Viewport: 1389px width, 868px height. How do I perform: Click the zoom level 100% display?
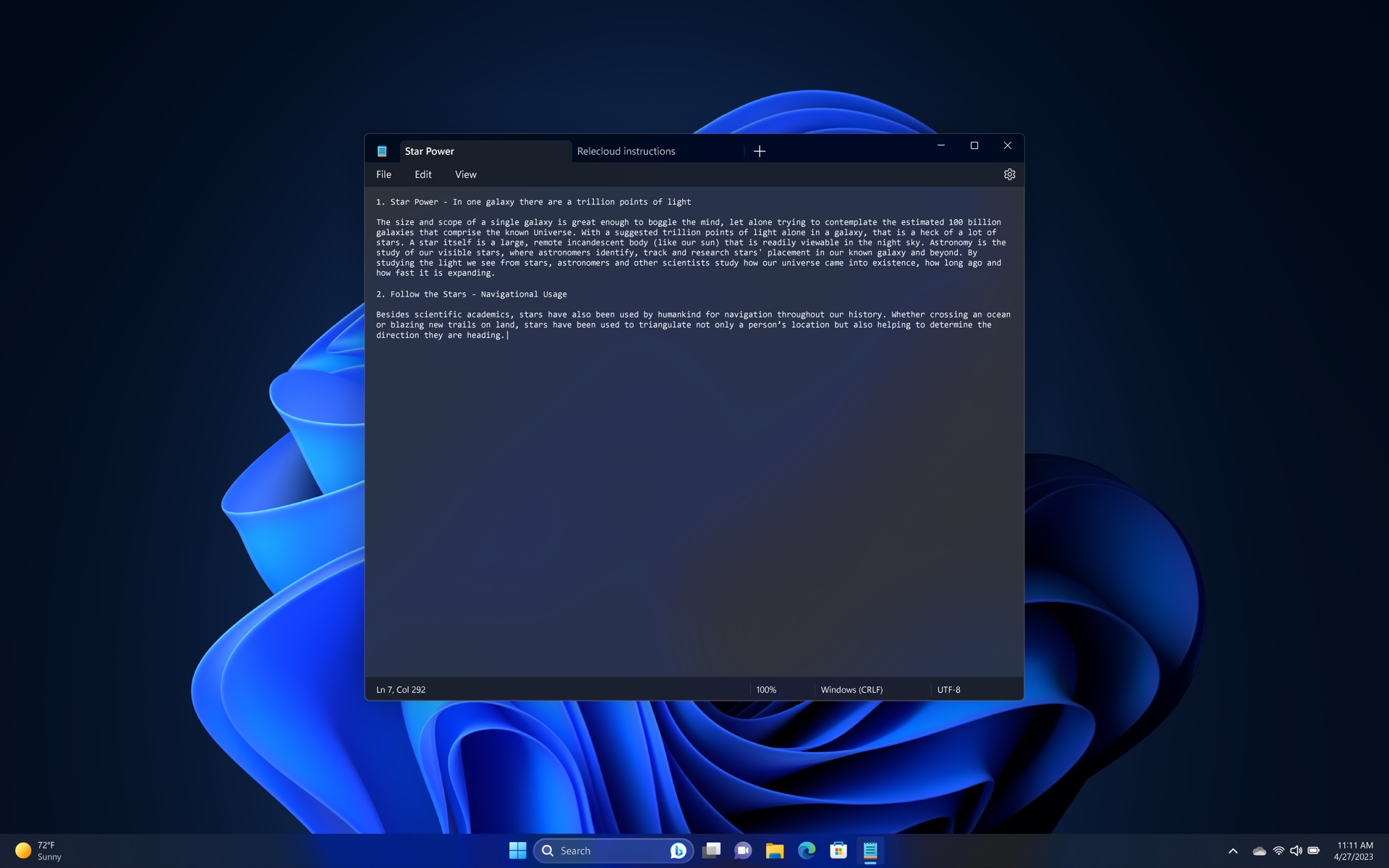pyautogui.click(x=766, y=689)
